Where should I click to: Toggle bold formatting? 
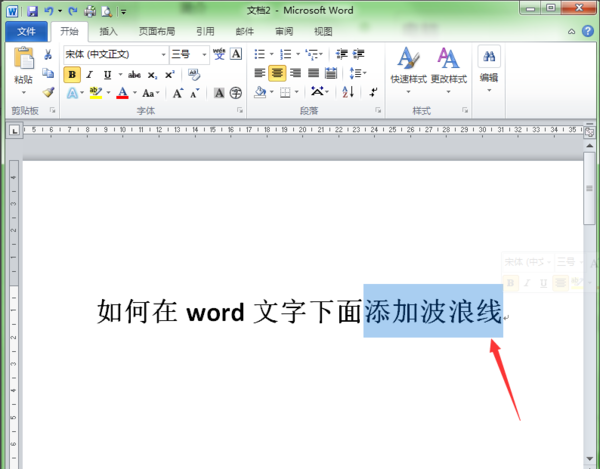(x=72, y=75)
